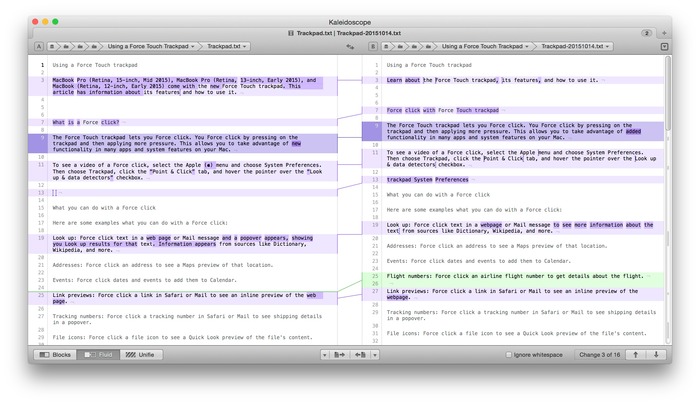Click right pane line 'Force click with Force Touch trackpad'

click(442, 110)
